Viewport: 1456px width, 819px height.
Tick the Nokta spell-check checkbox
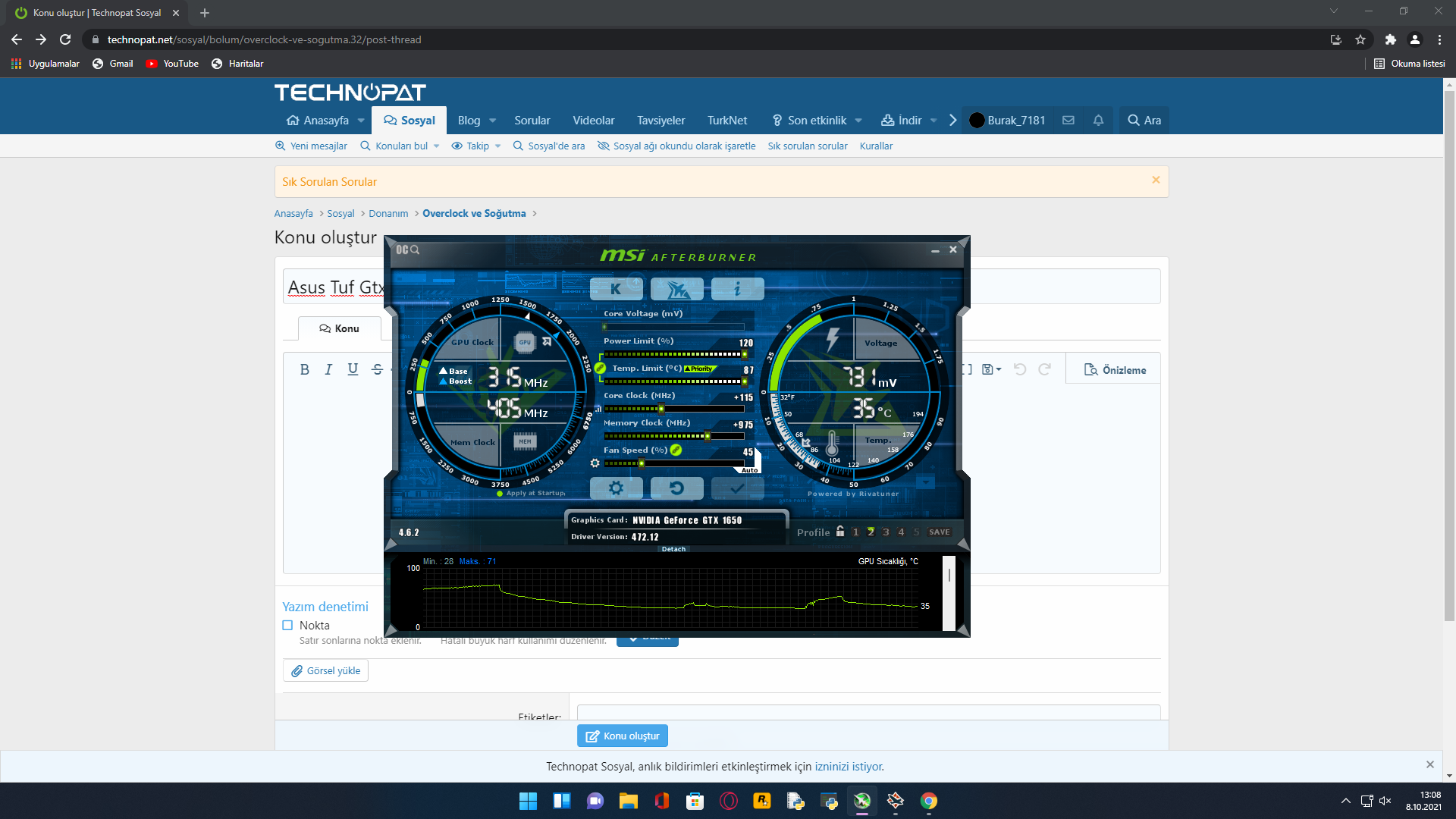[287, 626]
